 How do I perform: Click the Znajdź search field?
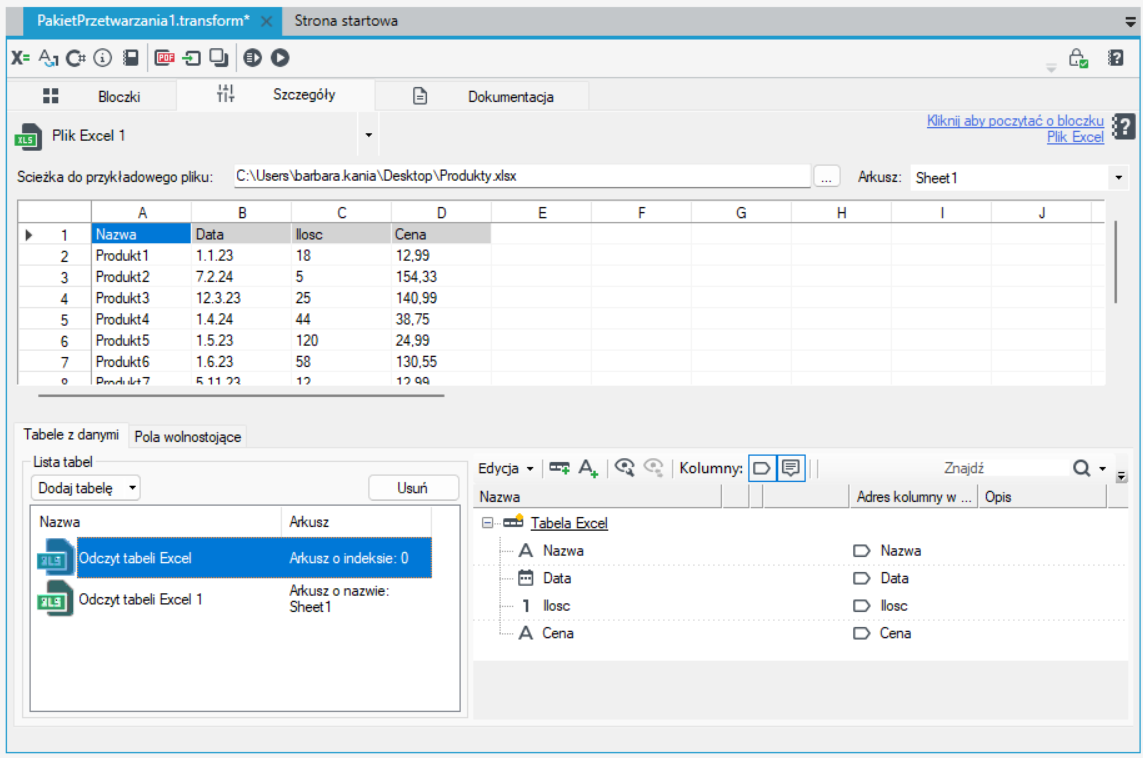(x=963, y=468)
